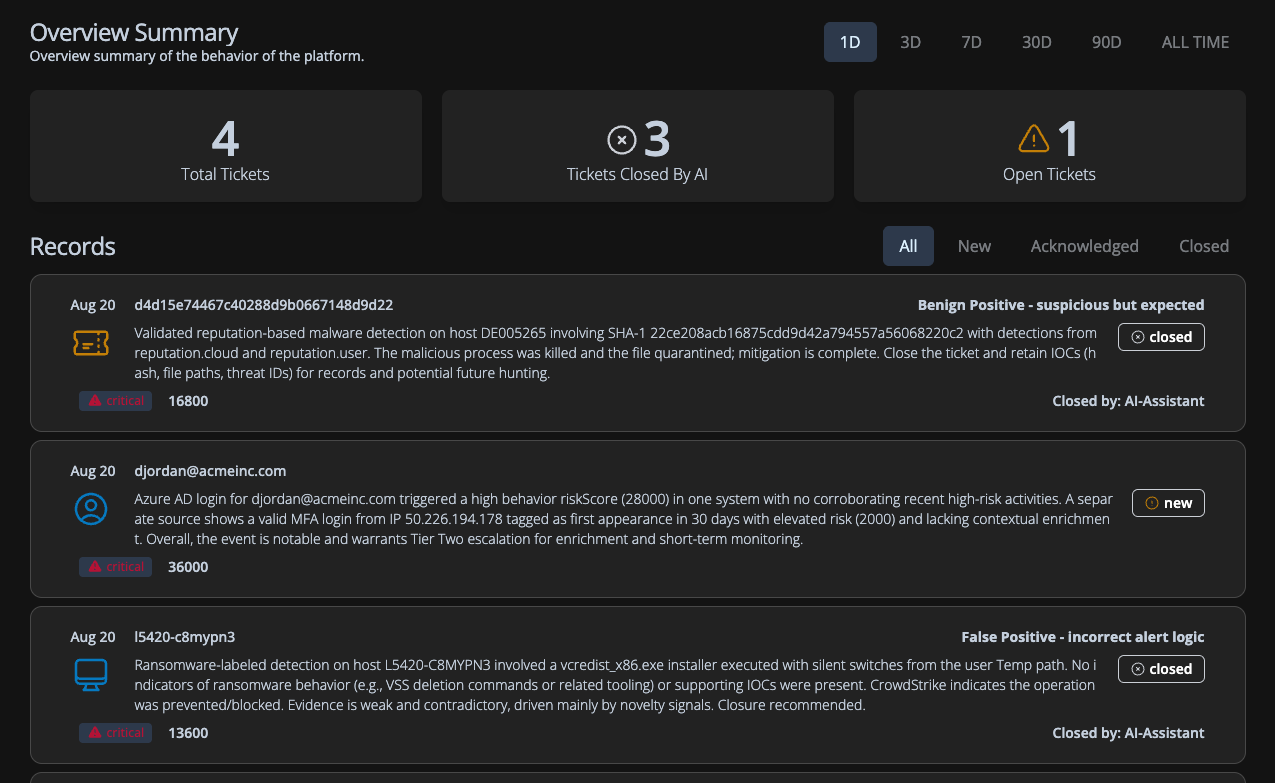Image resolution: width=1275 pixels, height=783 pixels.
Task: Filter records by Closed
Action: pyautogui.click(x=1203, y=245)
